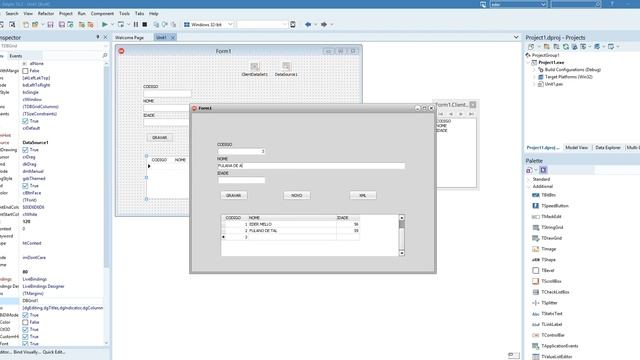
Task: Pick the TSpeedButton component in the Palette
Action: [x=554, y=206]
